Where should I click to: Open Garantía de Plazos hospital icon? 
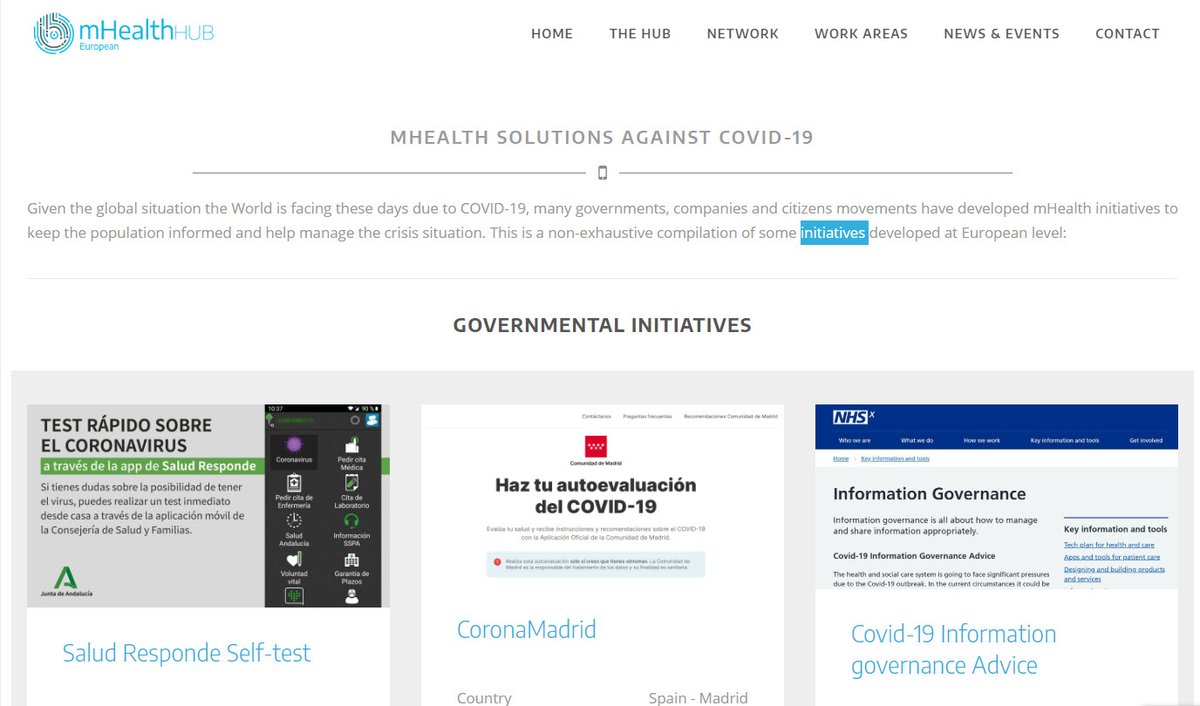[x=352, y=560]
